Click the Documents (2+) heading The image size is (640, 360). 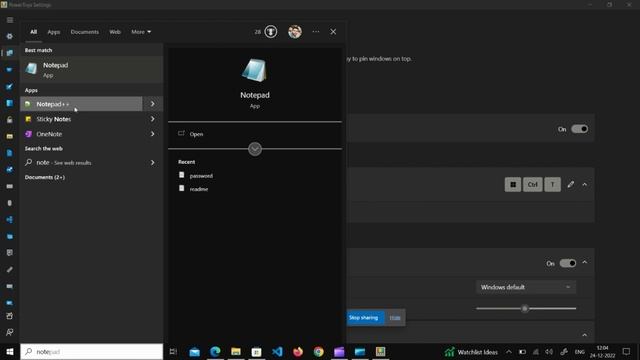click(45, 177)
